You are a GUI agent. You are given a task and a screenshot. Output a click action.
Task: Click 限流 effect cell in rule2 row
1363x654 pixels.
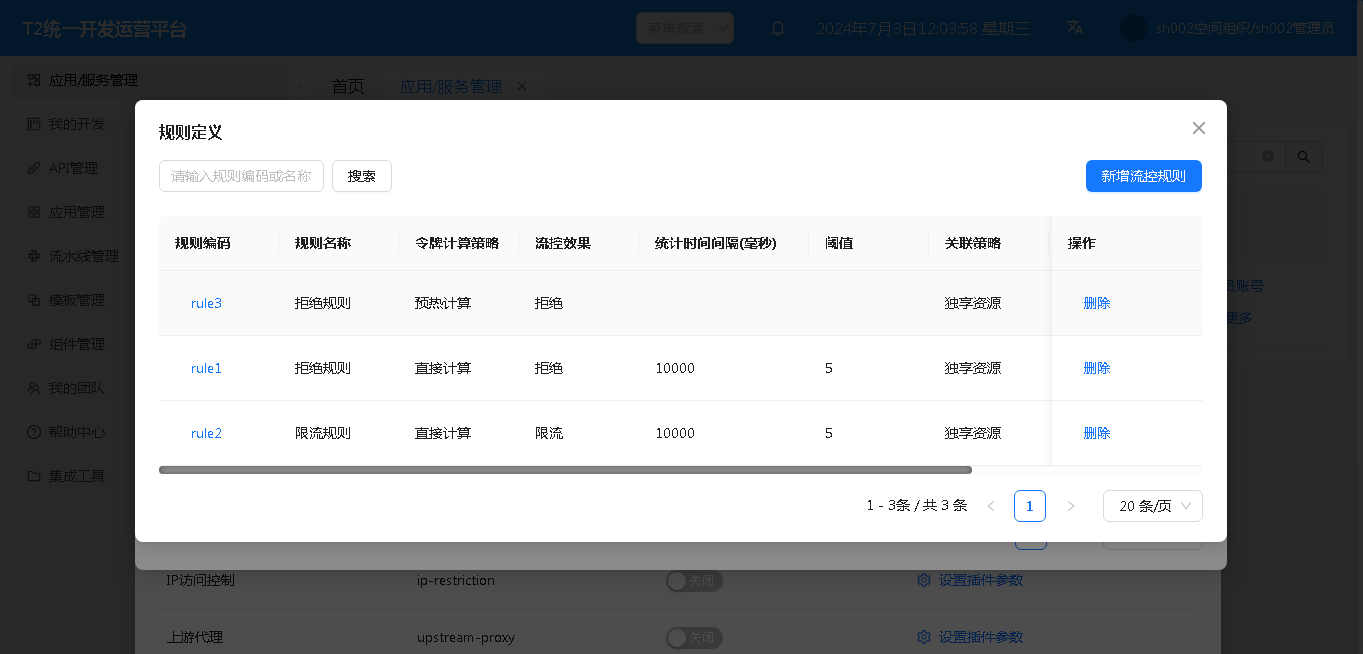pyautogui.click(x=549, y=433)
